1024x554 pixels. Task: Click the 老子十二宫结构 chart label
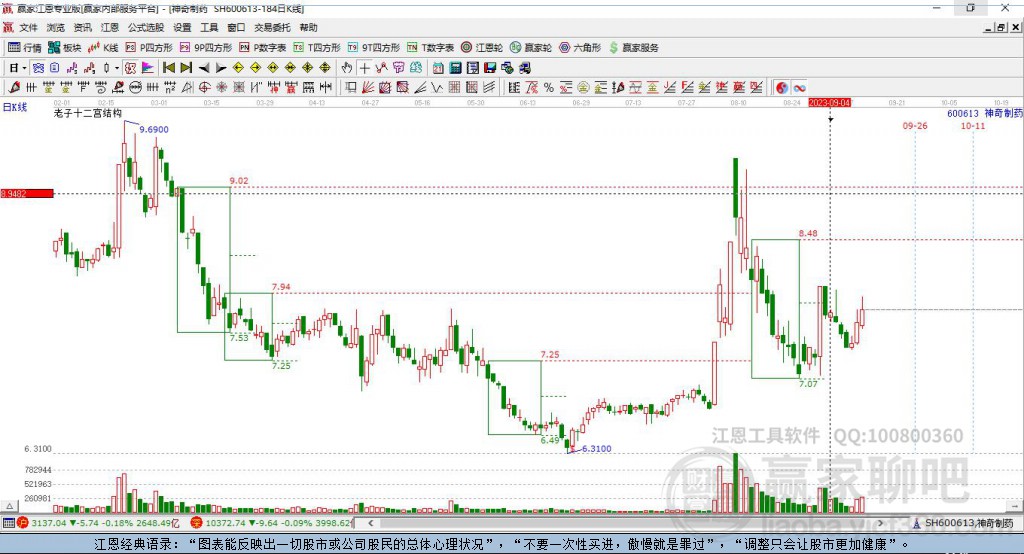click(88, 113)
